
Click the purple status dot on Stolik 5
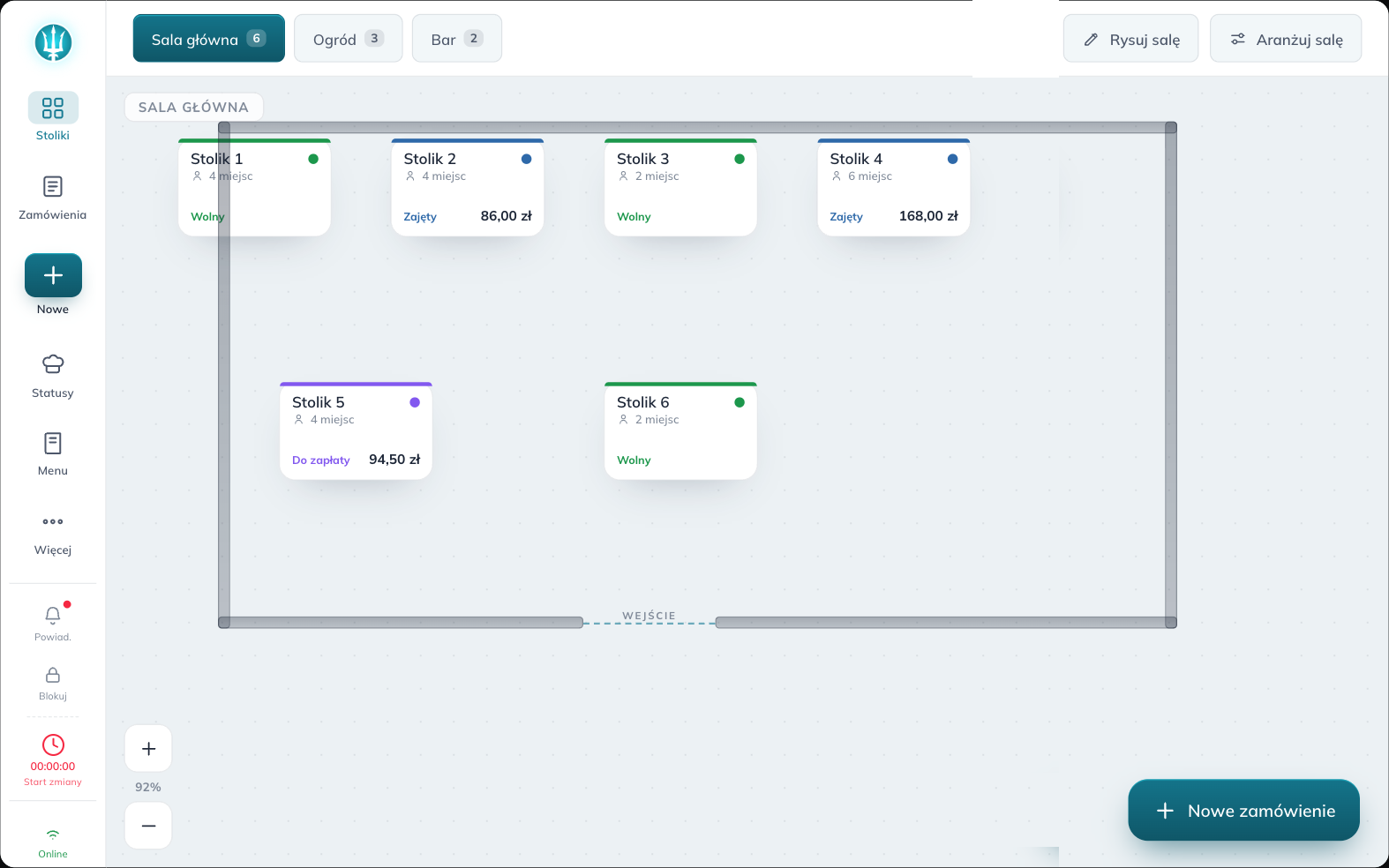tap(415, 402)
